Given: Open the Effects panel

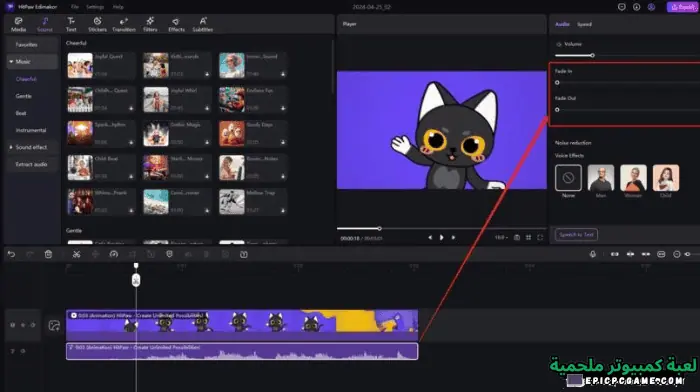Looking at the screenshot, I should pos(176,25).
